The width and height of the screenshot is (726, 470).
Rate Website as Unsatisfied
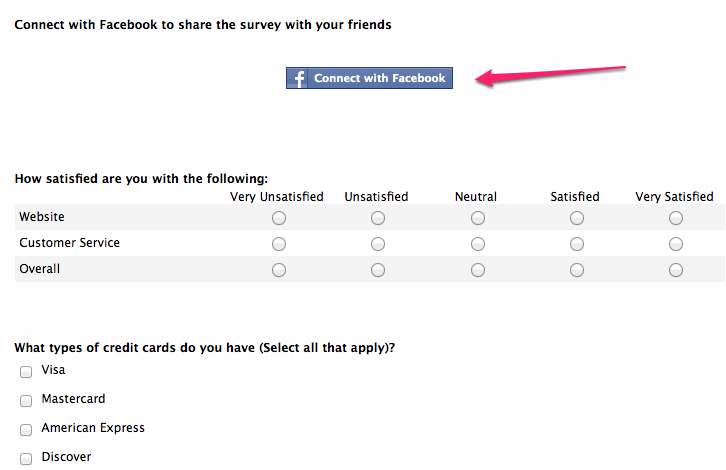pos(377,218)
